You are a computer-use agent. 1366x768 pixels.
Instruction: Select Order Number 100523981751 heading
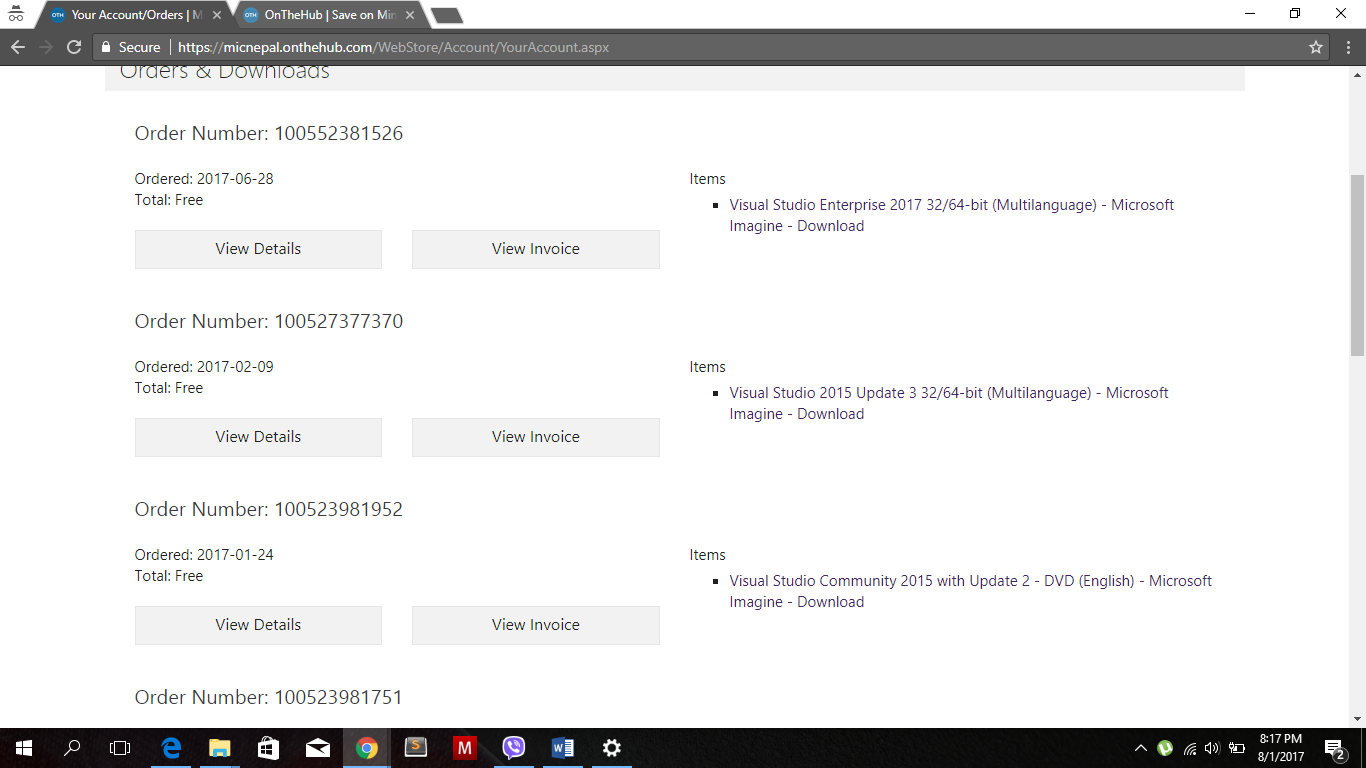tap(269, 697)
